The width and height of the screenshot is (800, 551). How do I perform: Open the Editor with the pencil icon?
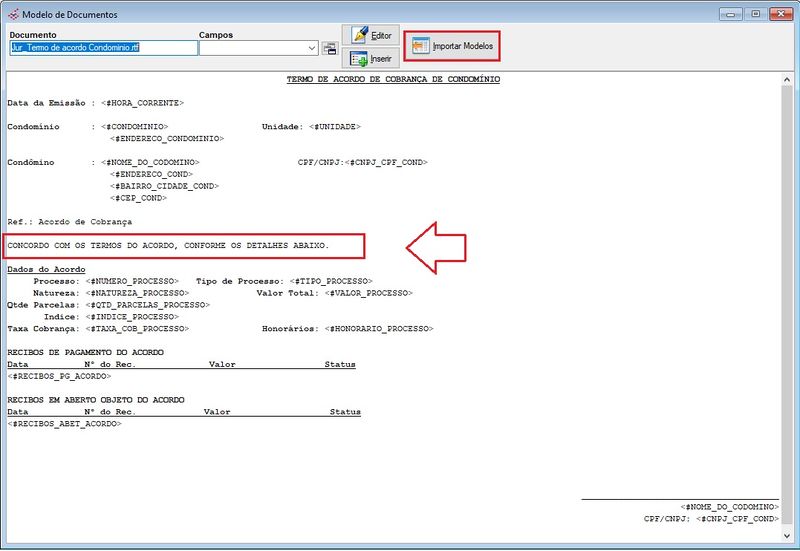[370, 35]
